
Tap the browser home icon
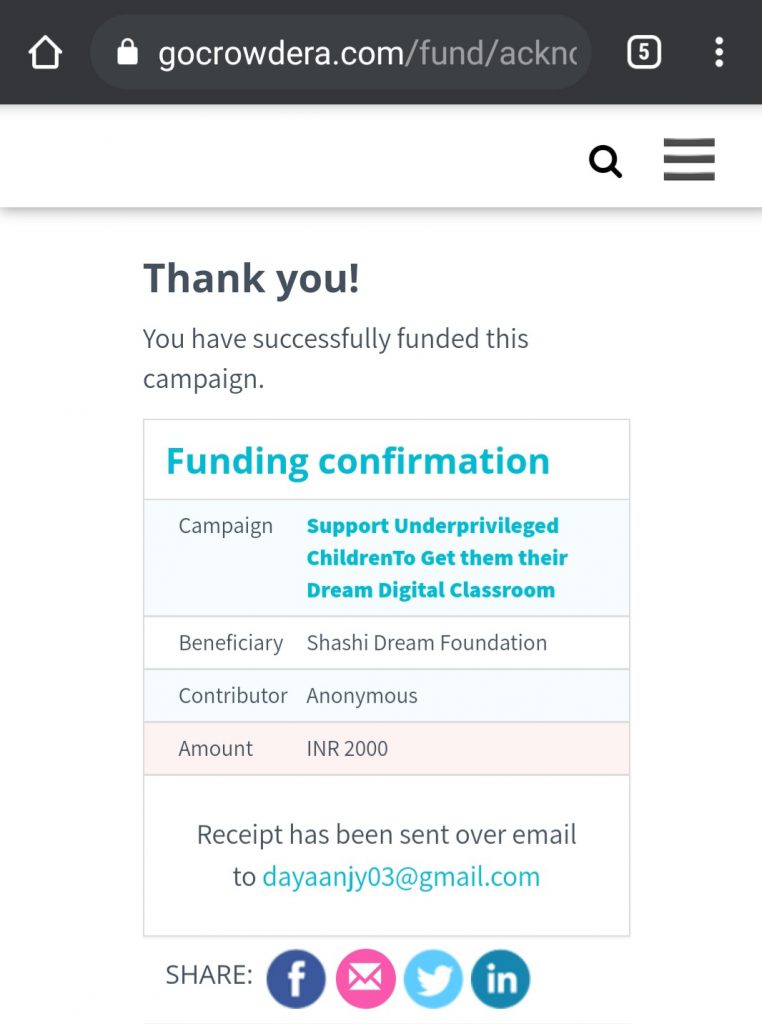(x=45, y=52)
